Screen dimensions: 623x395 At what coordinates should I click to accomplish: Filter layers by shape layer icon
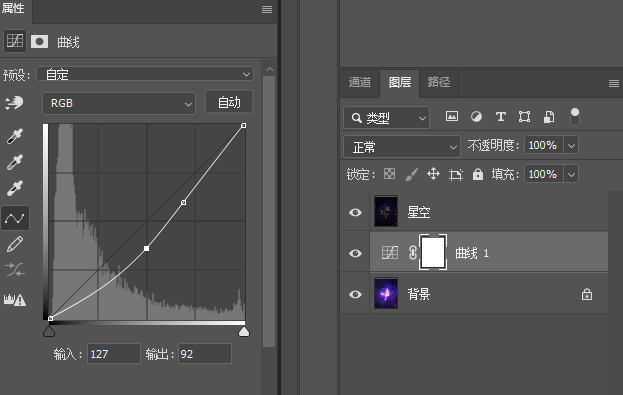[524, 116]
